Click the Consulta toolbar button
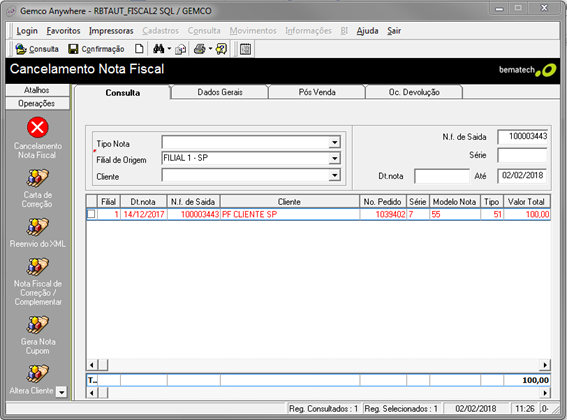567x420 pixels. click(x=37, y=49)
